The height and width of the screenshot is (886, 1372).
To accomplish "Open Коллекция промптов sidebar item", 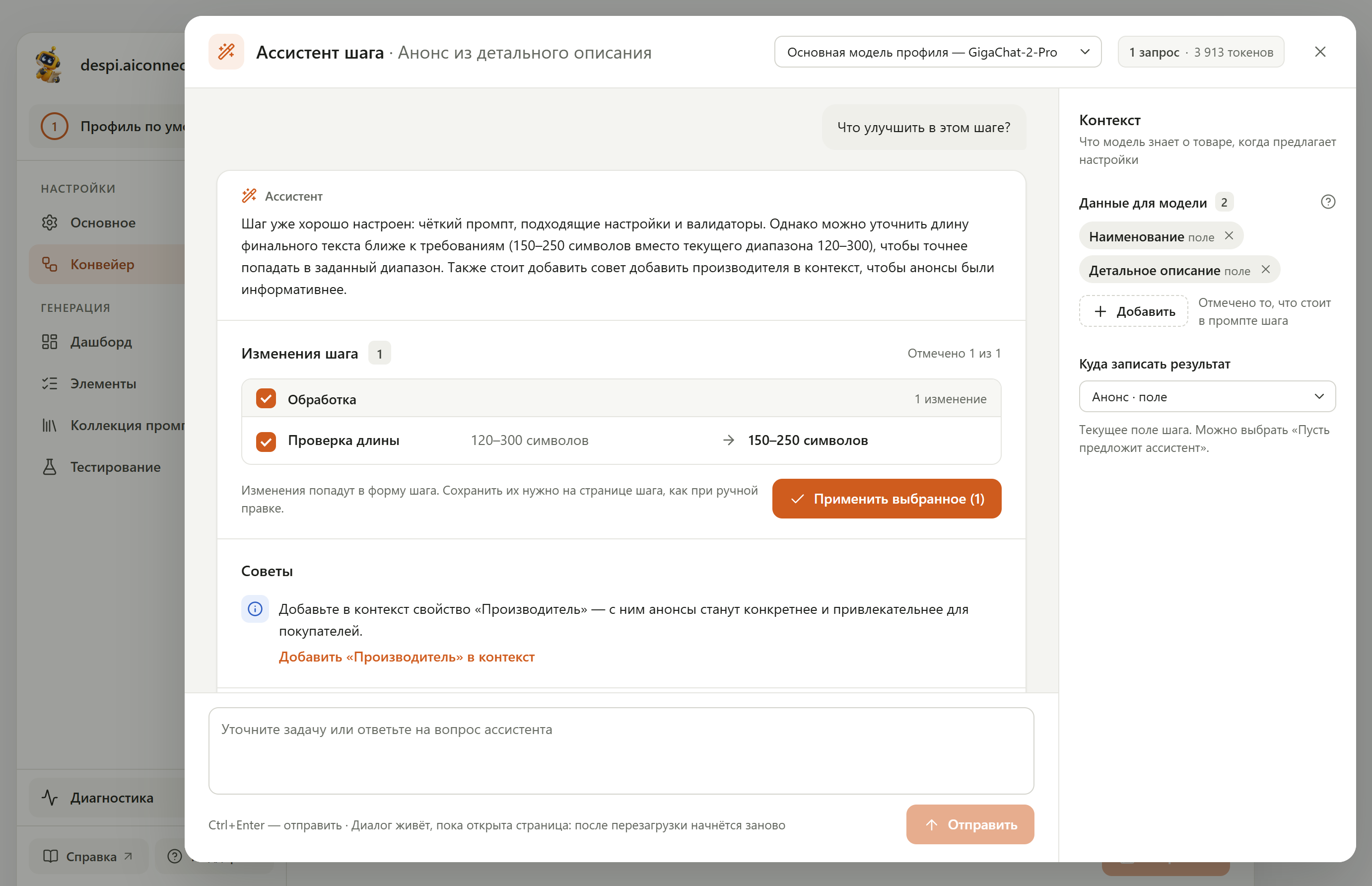I will click(106, 425).
